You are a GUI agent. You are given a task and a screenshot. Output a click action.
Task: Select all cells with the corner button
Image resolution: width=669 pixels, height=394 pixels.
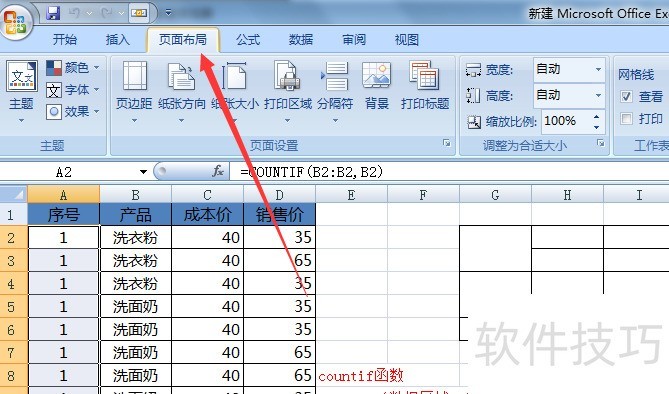point(14,194)
